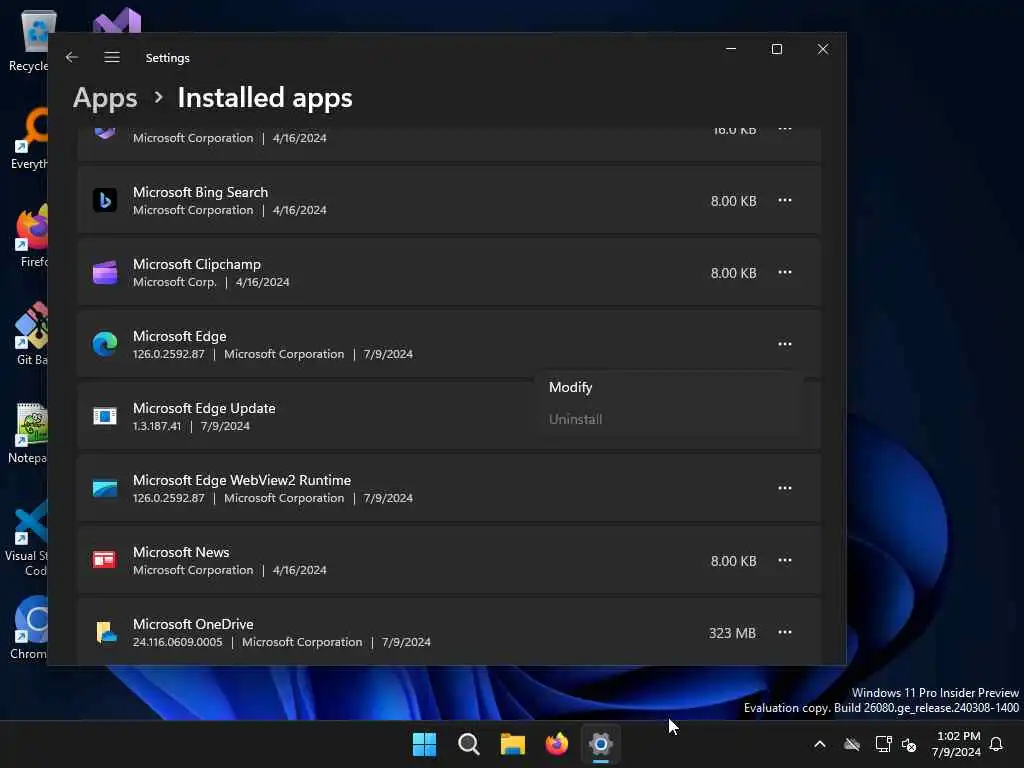Image resolution: width=1024 pixels, height=768 pixels.
Task: Open more options for Microsoft OneDrive
Action: point(785,632)
